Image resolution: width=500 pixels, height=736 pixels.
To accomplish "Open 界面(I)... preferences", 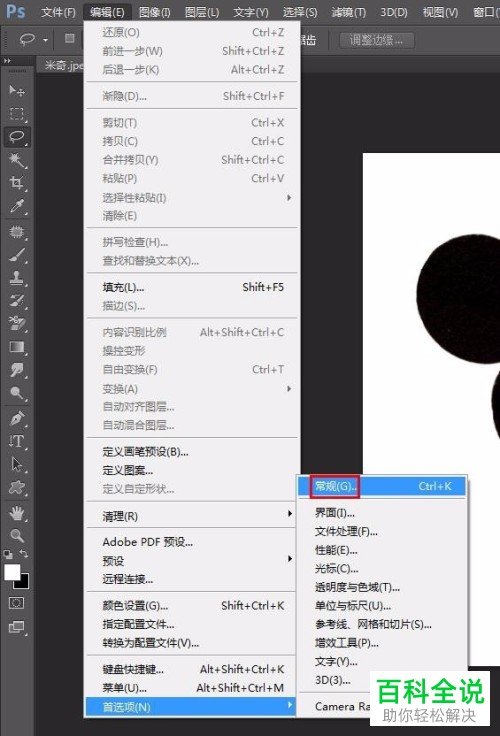I will [382, 513].
